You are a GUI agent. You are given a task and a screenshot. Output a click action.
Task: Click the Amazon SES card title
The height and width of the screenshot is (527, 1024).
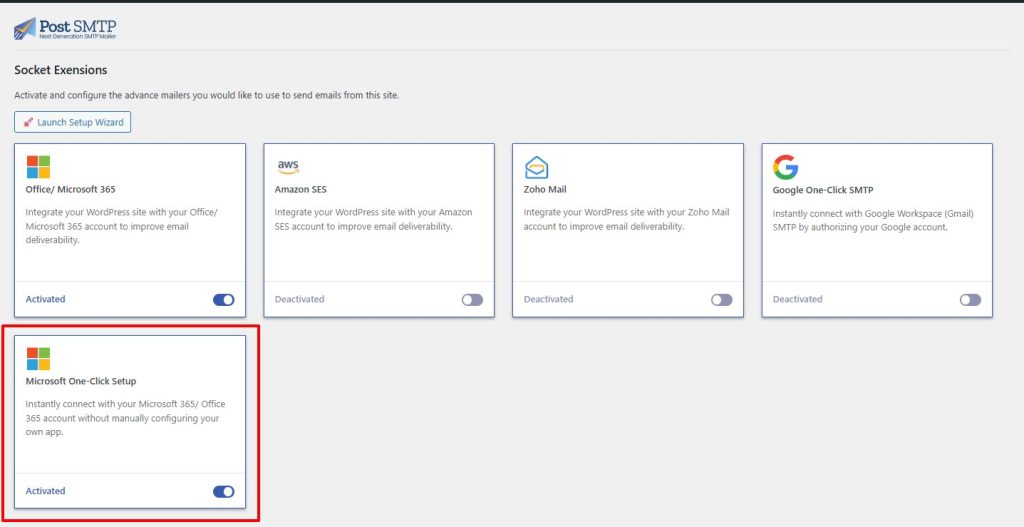[x=300, y=189]
